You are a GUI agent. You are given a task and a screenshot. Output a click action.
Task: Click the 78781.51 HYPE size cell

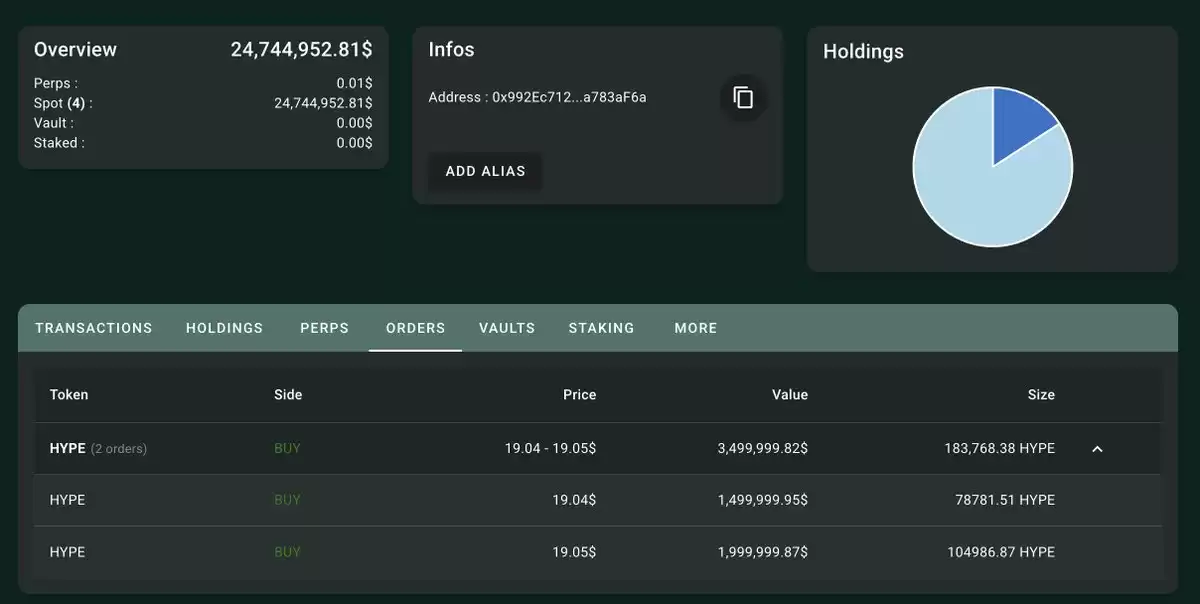(x=1005, y=500)
